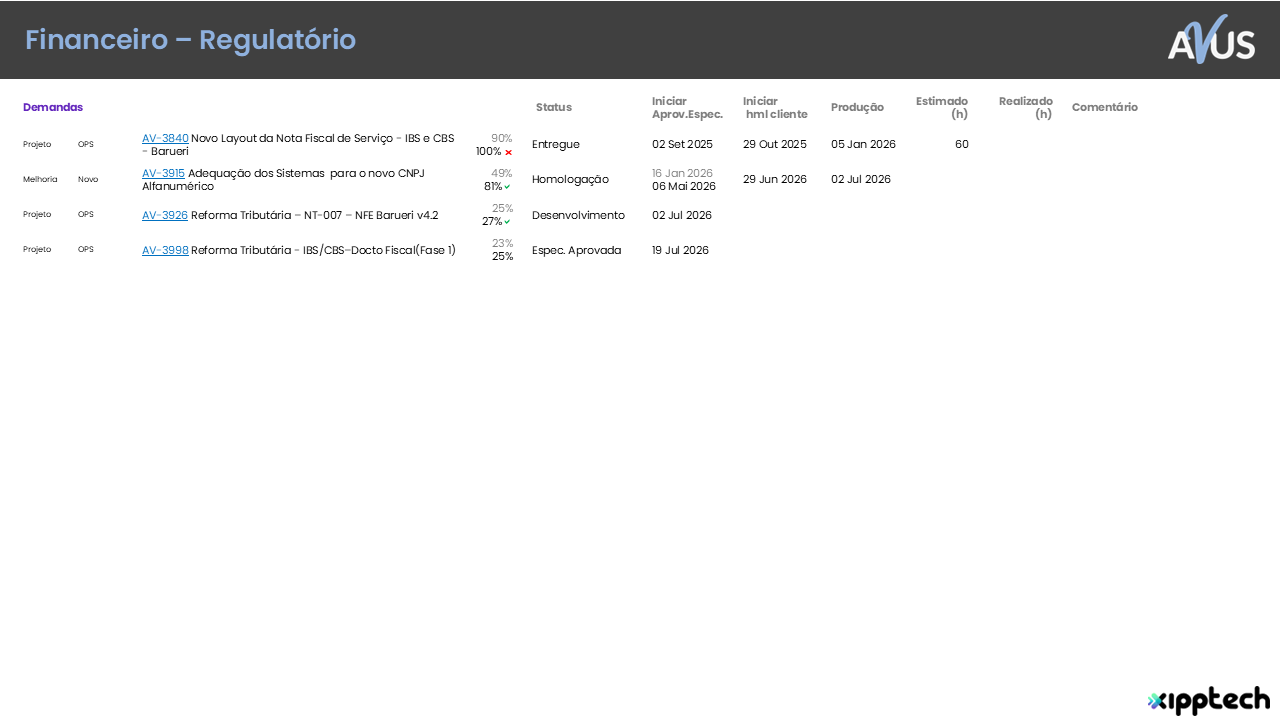Click Projeto label in AV-3840 row
1280x720 pixels.
[x=37, y=144]
